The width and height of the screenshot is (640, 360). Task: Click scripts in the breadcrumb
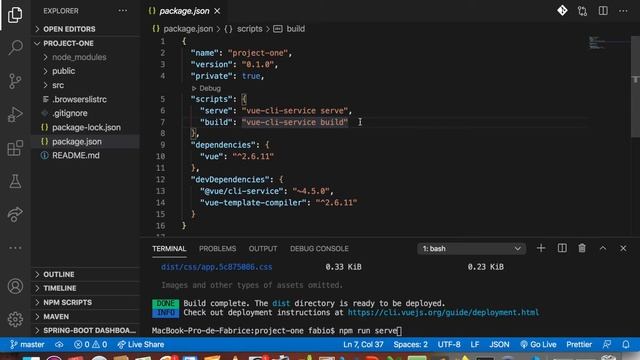tap(249, 29)
